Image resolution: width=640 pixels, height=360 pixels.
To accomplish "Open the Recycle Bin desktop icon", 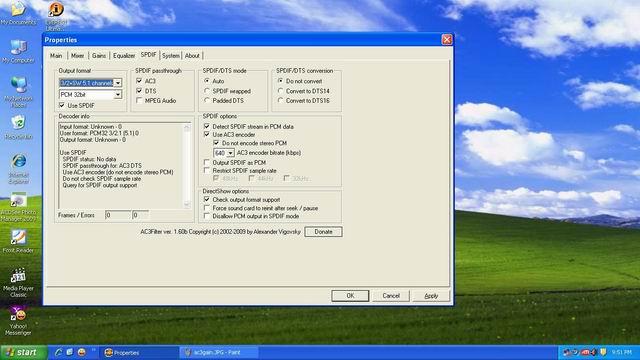I will pyautogui.click(x=18, y=127).
